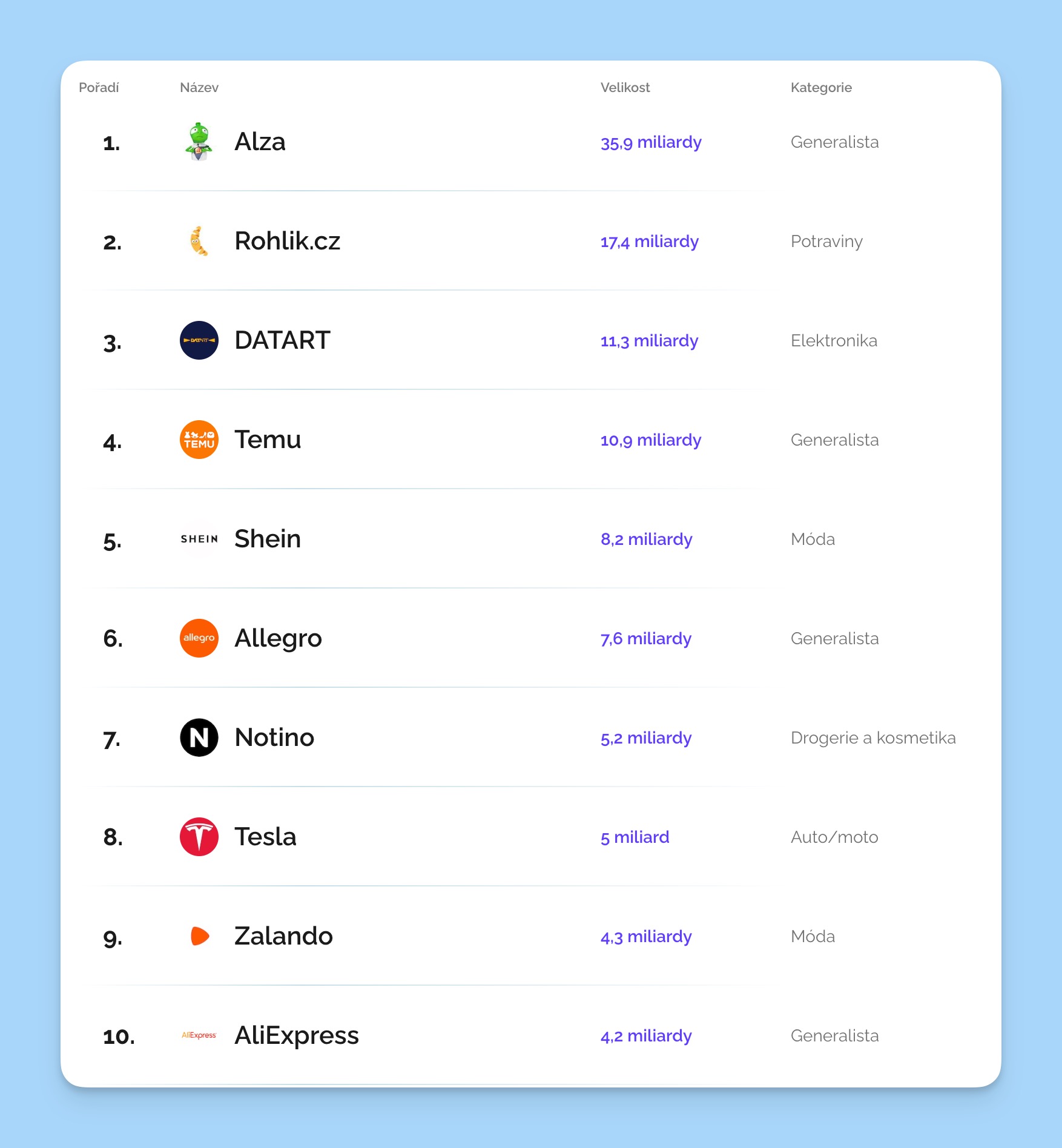Click the Rohlik.cz croissant logo
The image size is (1062, 1148).
(199, 241)
